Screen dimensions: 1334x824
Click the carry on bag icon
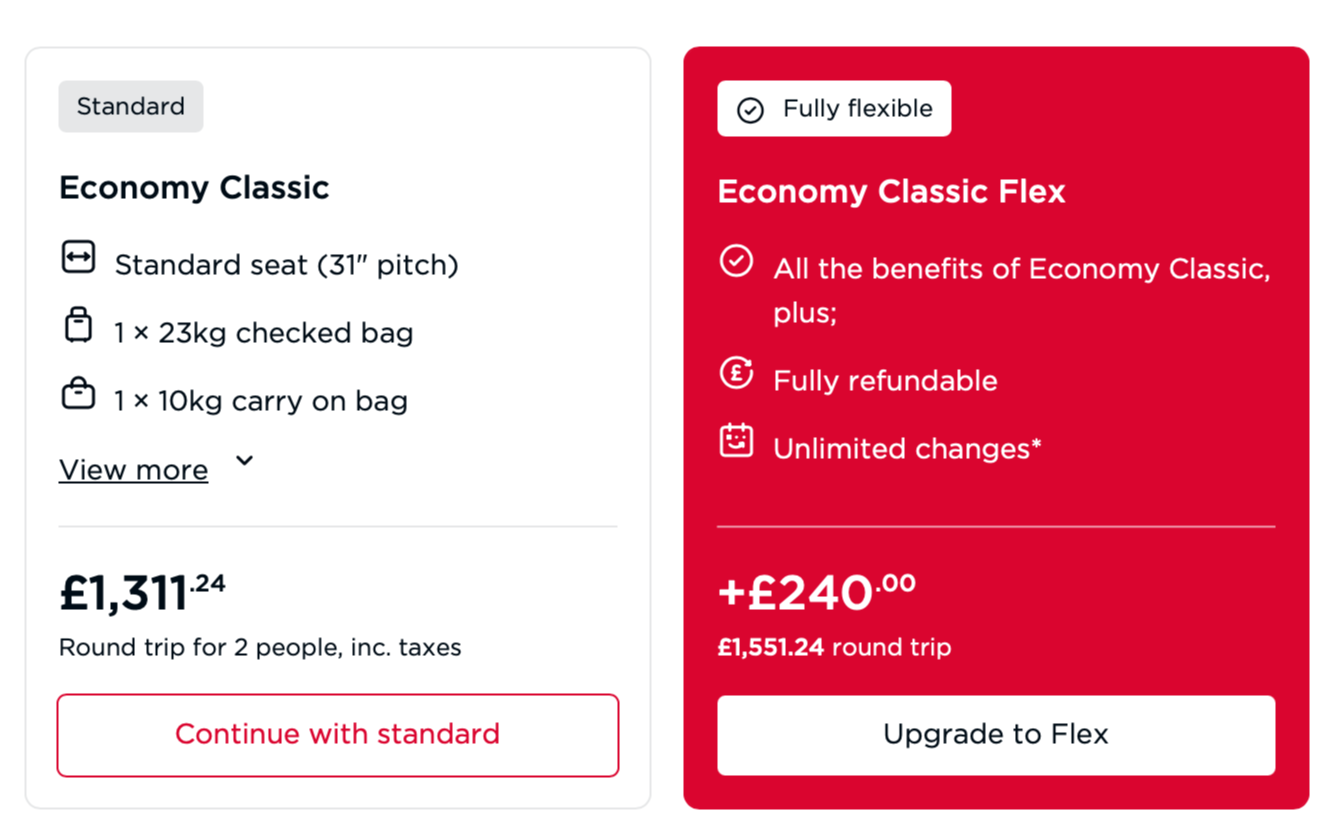coord(78,394)
